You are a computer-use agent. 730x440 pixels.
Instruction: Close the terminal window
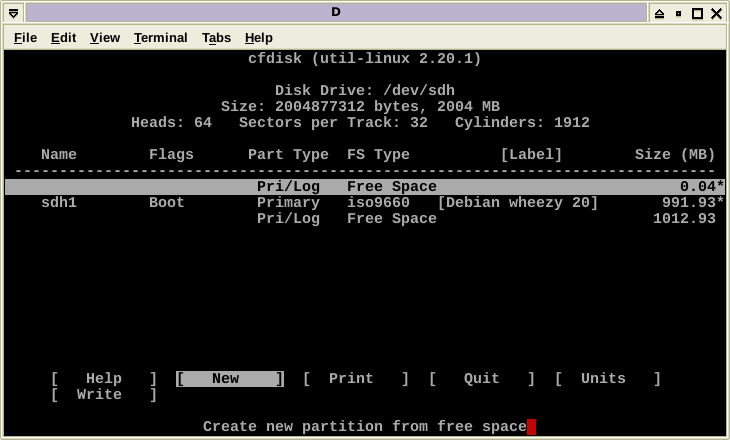[x=716, y=13]
